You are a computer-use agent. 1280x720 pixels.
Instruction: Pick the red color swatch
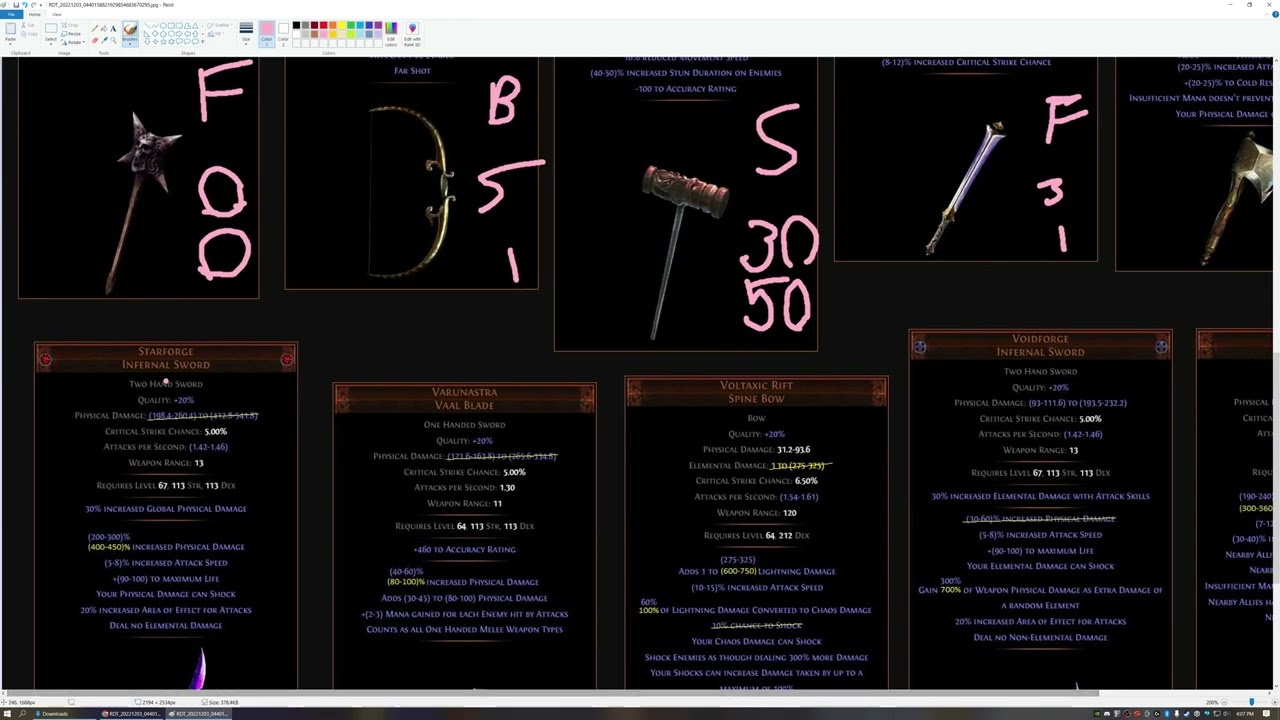[x=323, y=25]
